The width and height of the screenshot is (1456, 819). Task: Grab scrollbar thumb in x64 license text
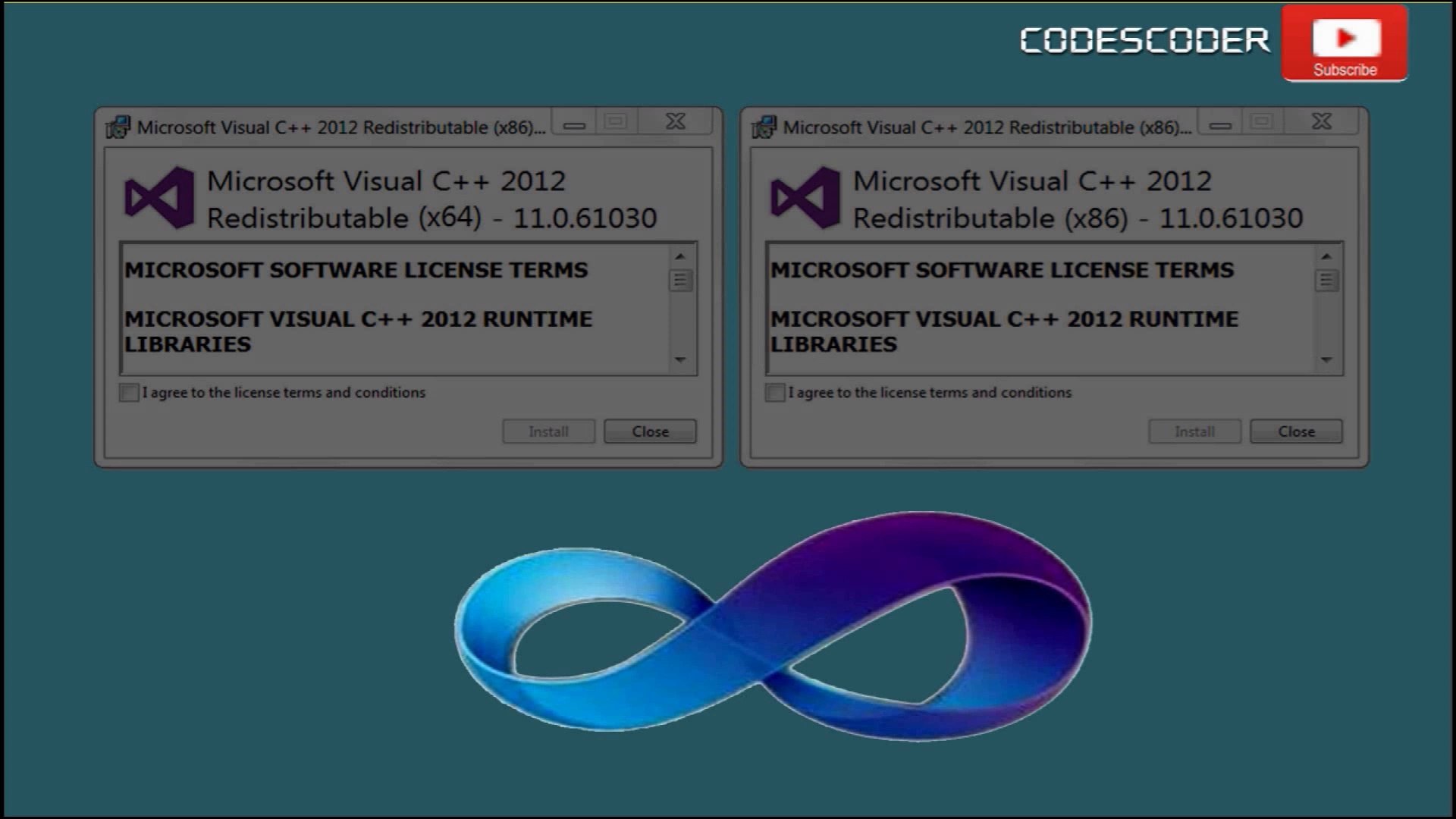tap(680, 281)
